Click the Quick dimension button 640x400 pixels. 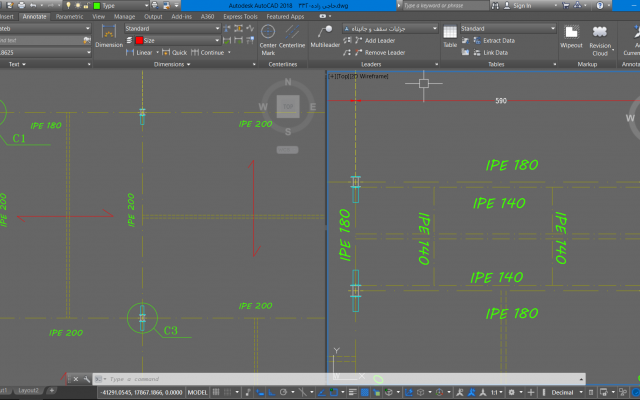point(174,52)
